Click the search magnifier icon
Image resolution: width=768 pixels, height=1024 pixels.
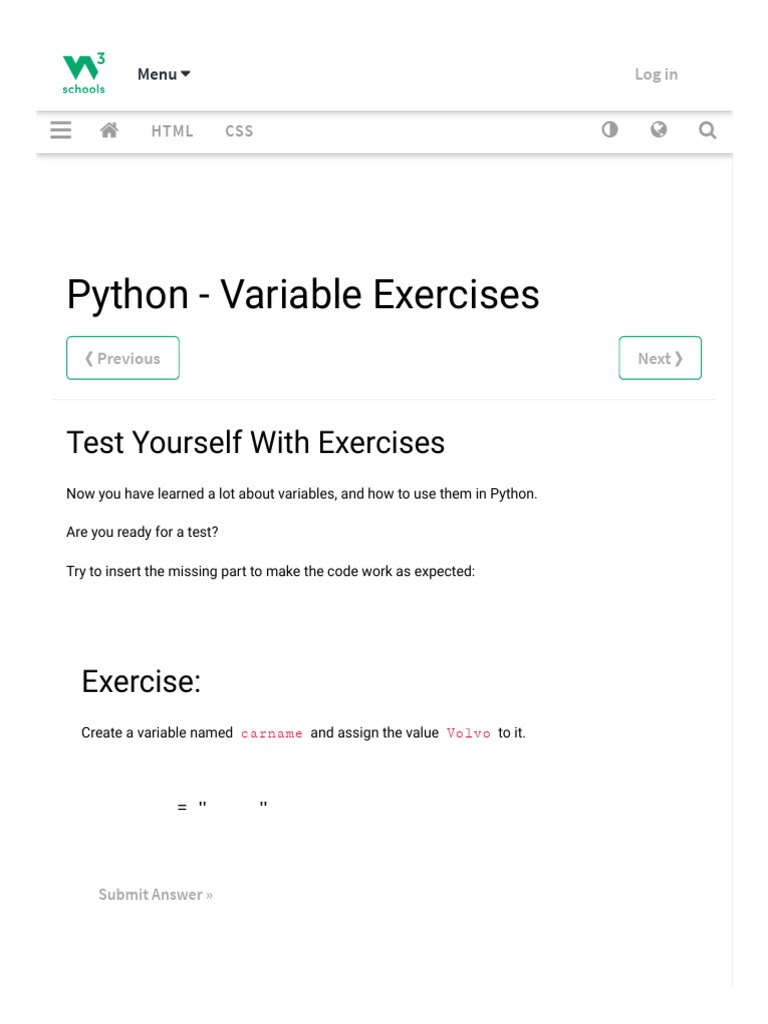click(x=707, y=130)
